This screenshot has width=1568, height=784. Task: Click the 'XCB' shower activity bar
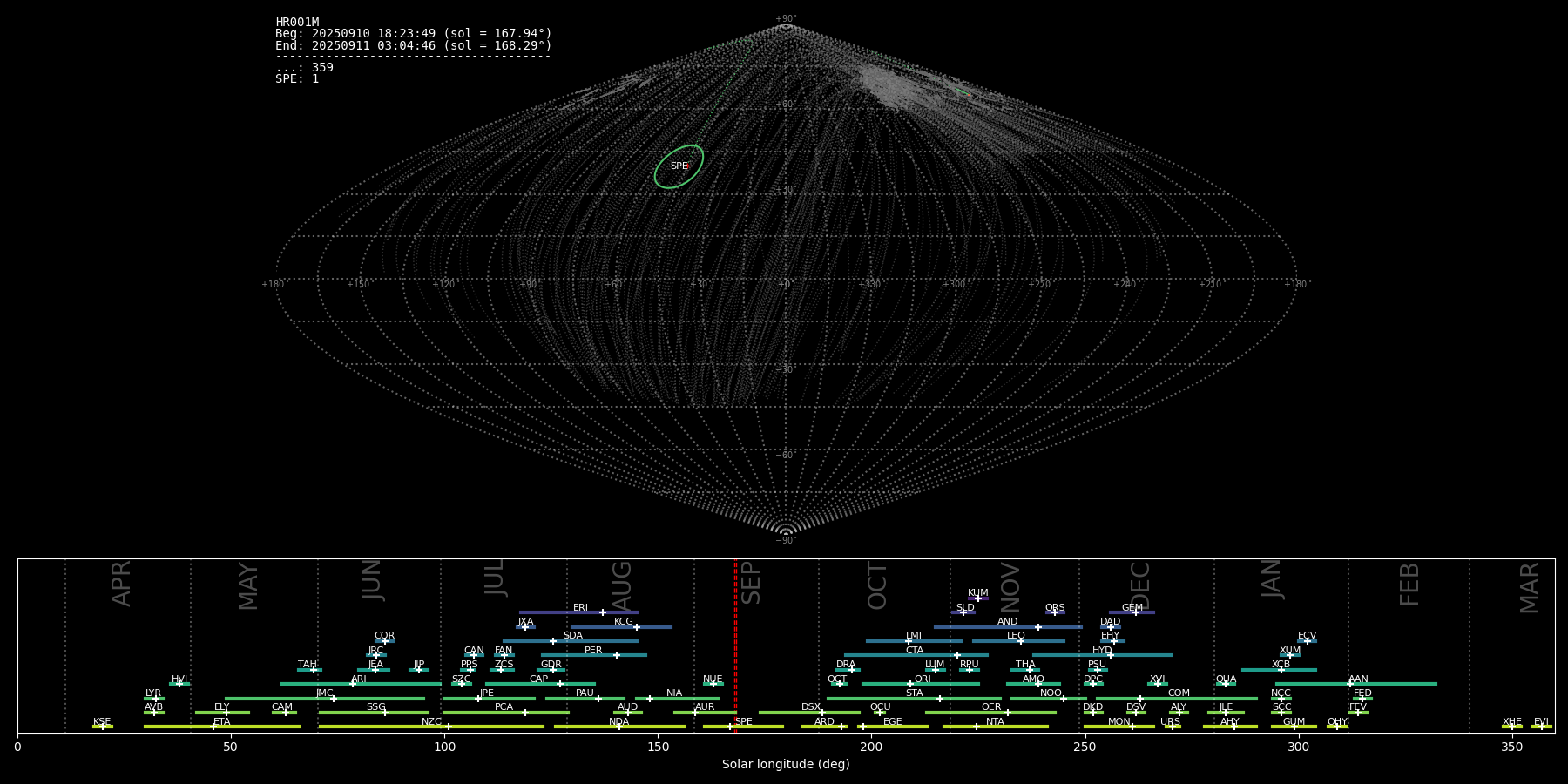(x=1279, y=670)
